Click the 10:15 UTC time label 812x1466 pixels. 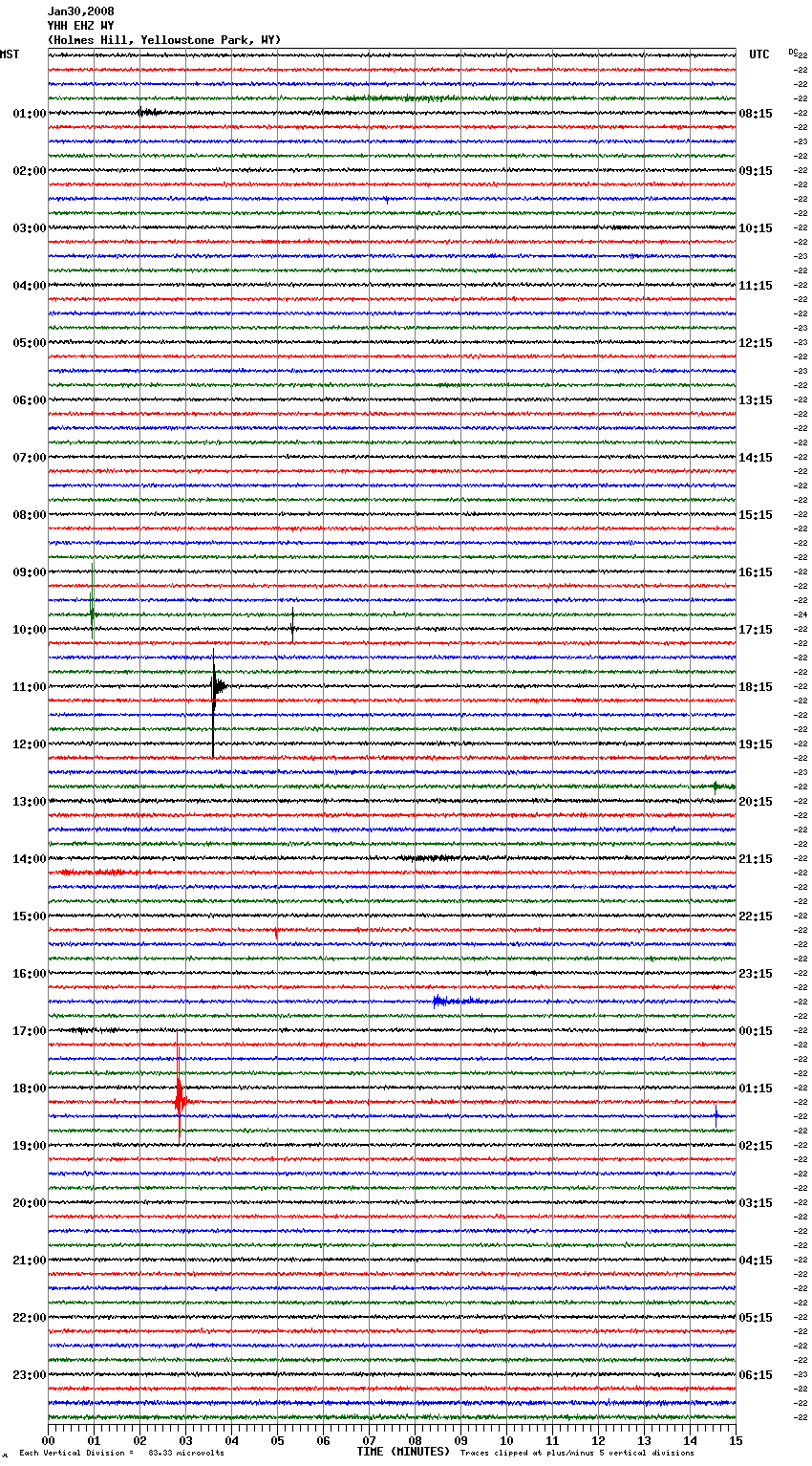756,228
